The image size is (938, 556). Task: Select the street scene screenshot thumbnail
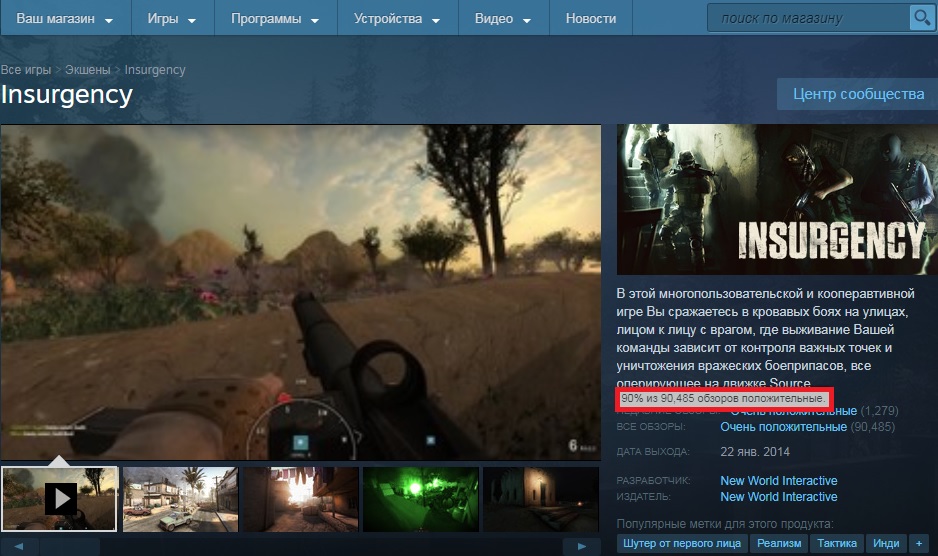point(180,500)
